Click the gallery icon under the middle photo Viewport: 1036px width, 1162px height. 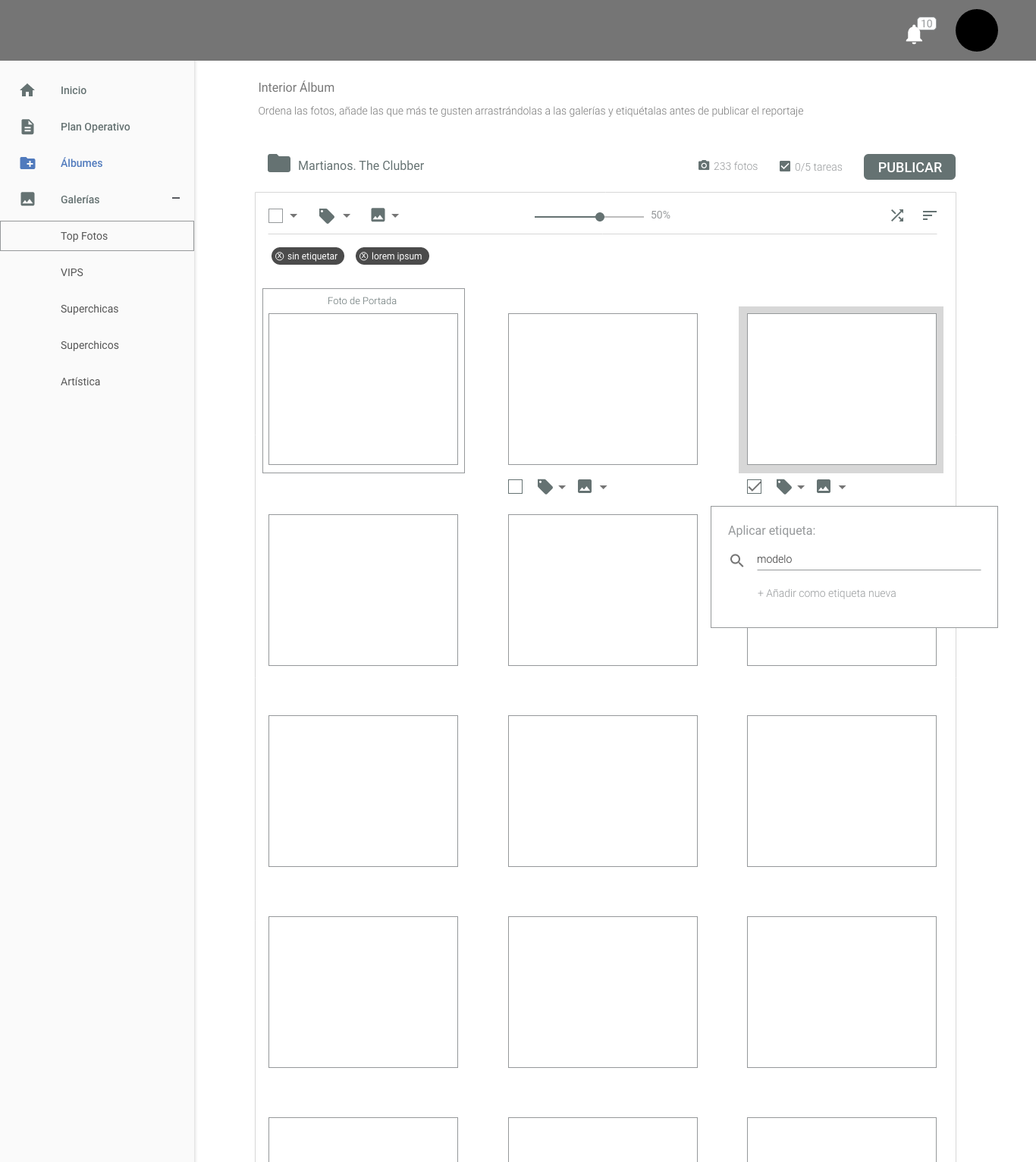[585, 486]
